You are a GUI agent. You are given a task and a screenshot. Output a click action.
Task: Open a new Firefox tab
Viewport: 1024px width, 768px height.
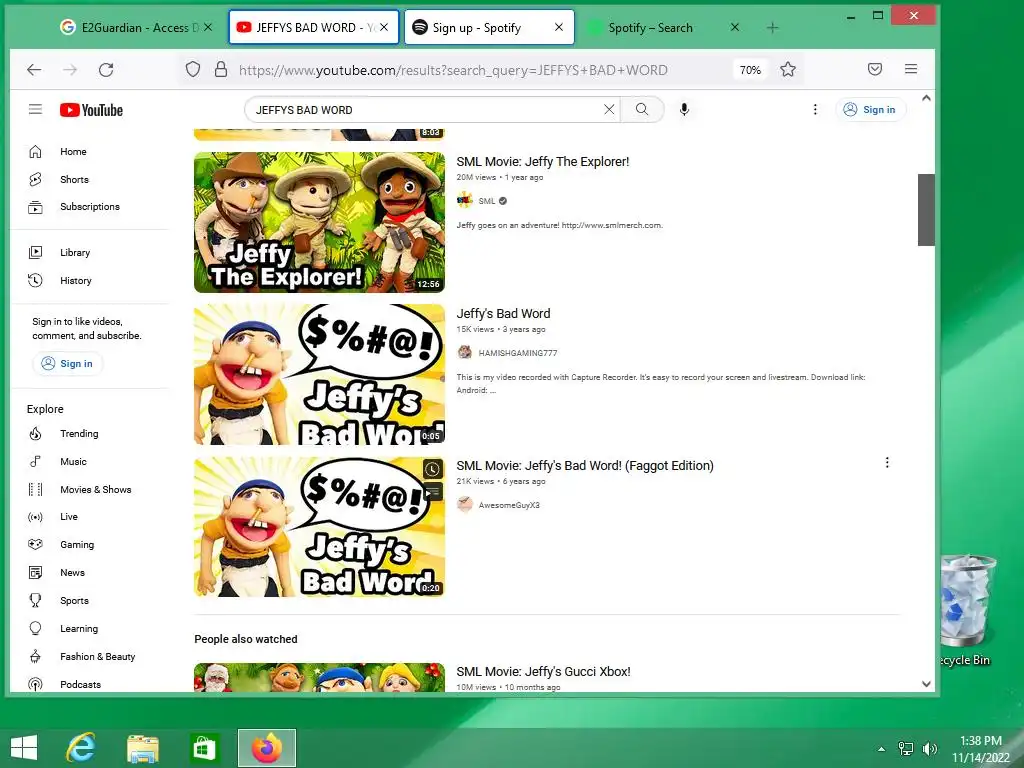[x=773, y=27]
